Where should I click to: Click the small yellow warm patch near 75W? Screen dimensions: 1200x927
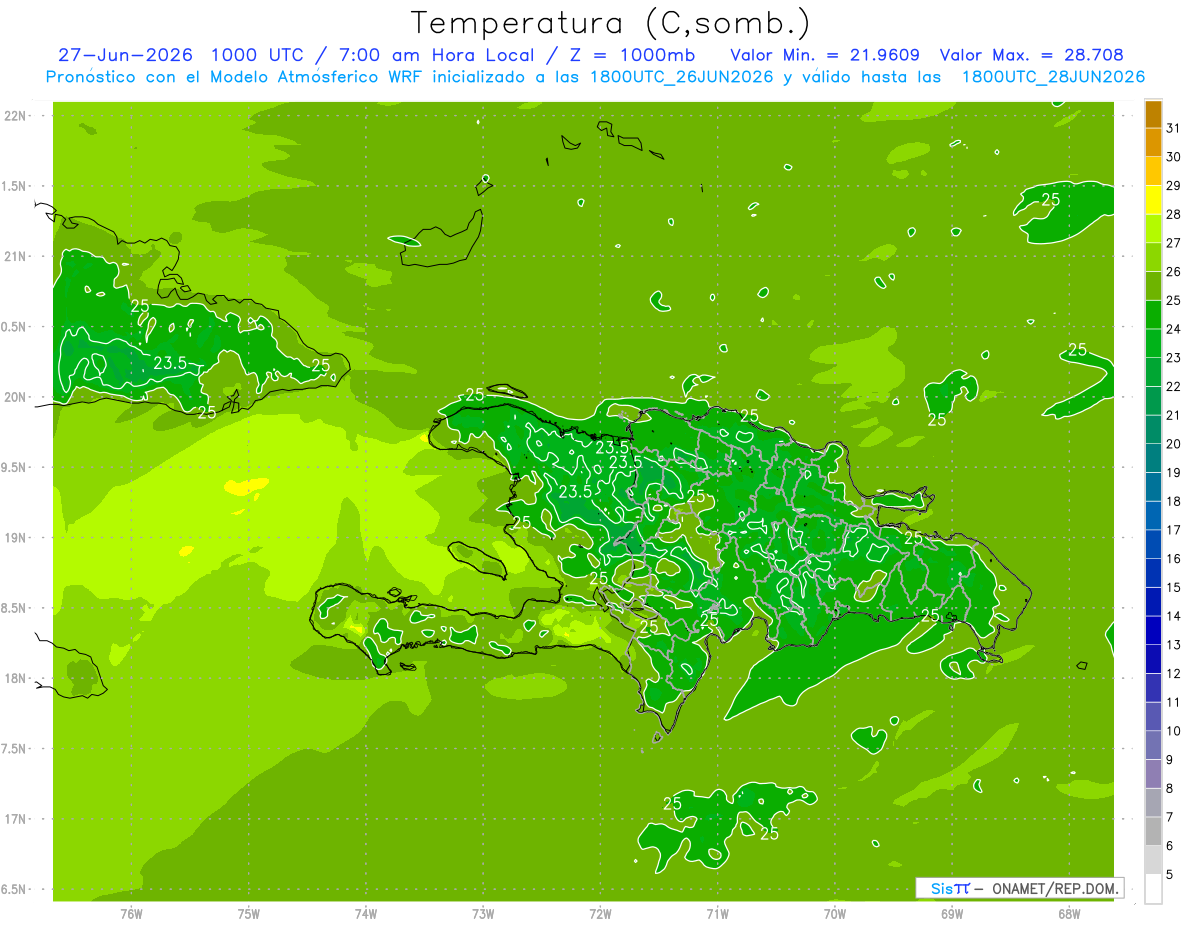pos(246,486)
